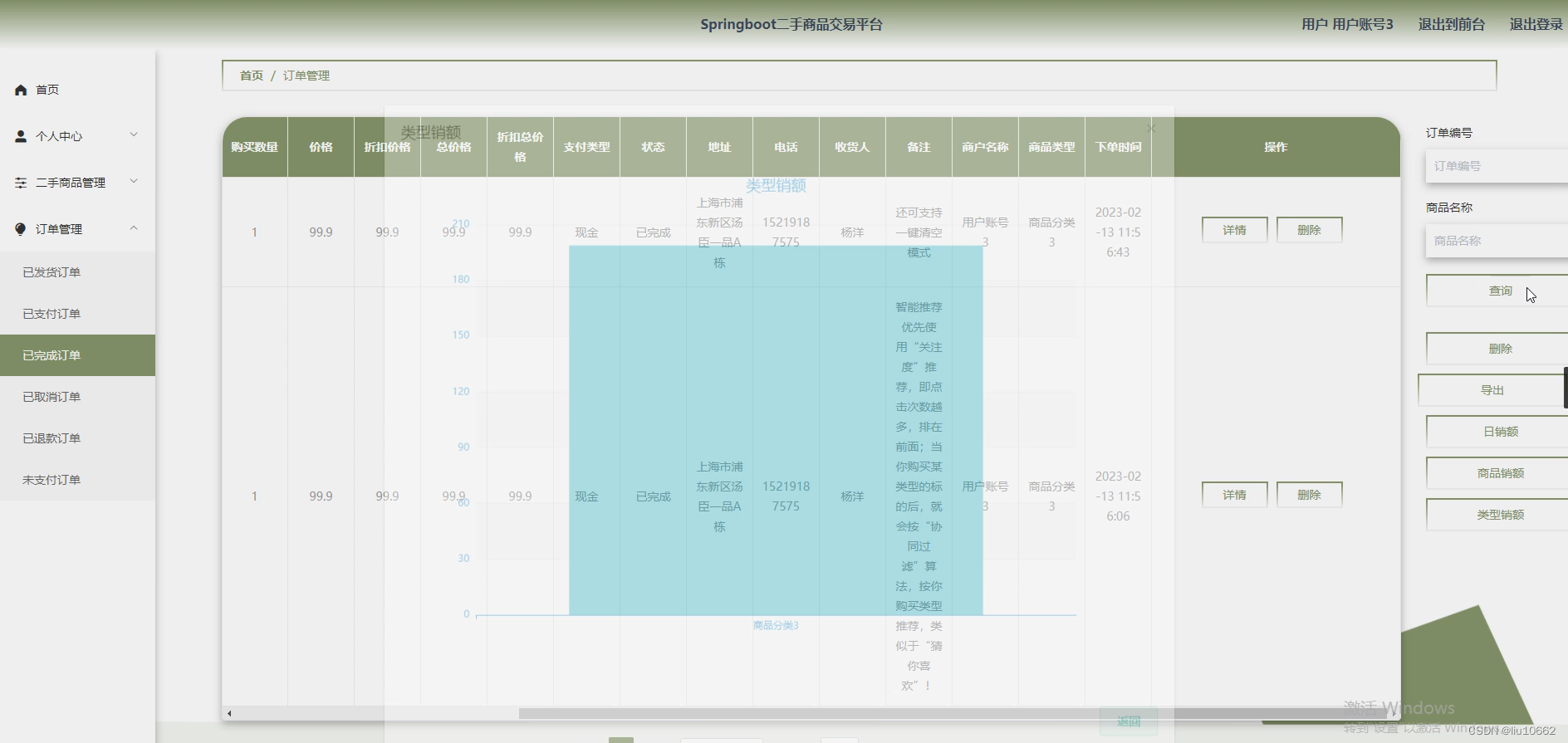
Task: Open 未支付订单 in the sidebar
Action: (x=77, y=480)
